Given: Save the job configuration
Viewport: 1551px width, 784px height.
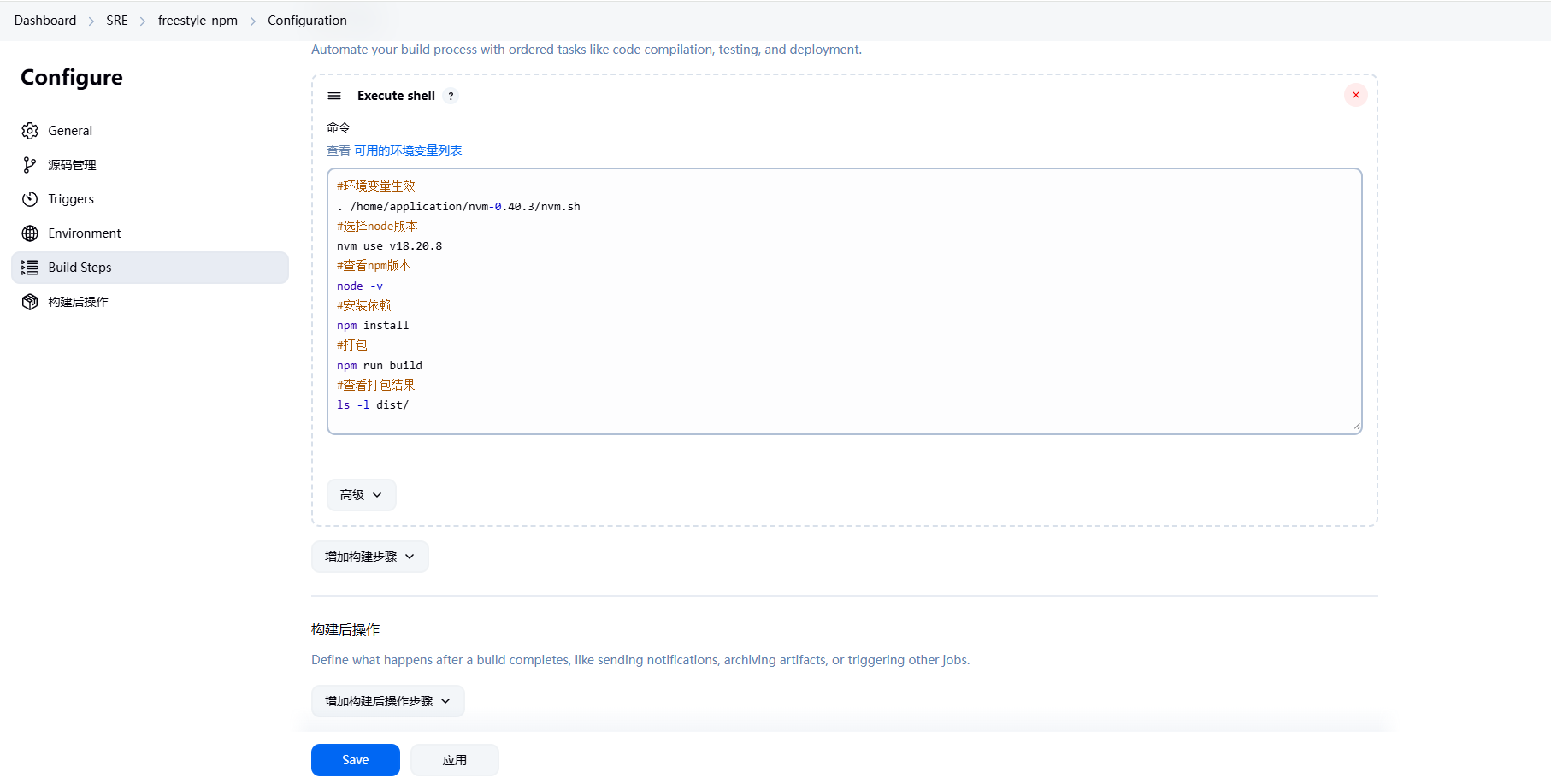Looking at the screenshot, I should coord(355,760).
